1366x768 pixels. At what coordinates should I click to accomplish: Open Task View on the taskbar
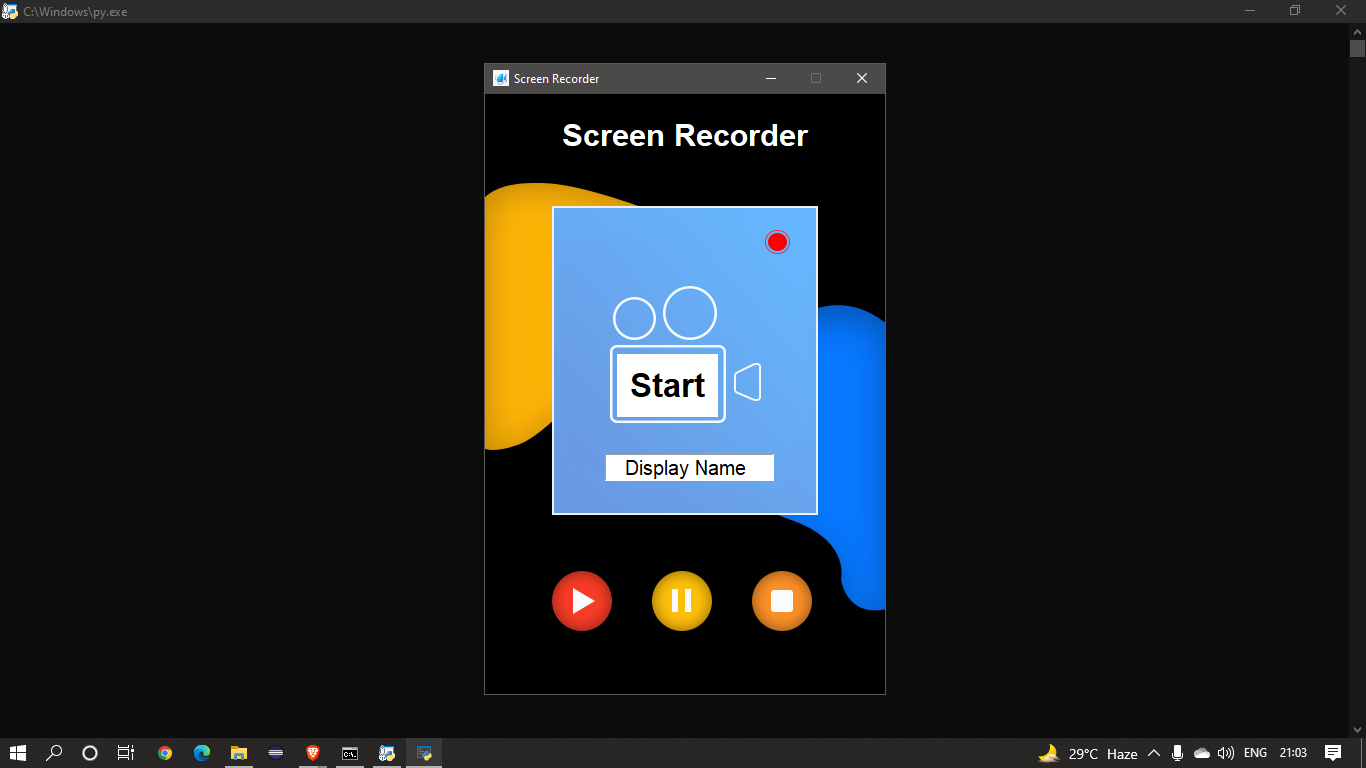point(126,753)
